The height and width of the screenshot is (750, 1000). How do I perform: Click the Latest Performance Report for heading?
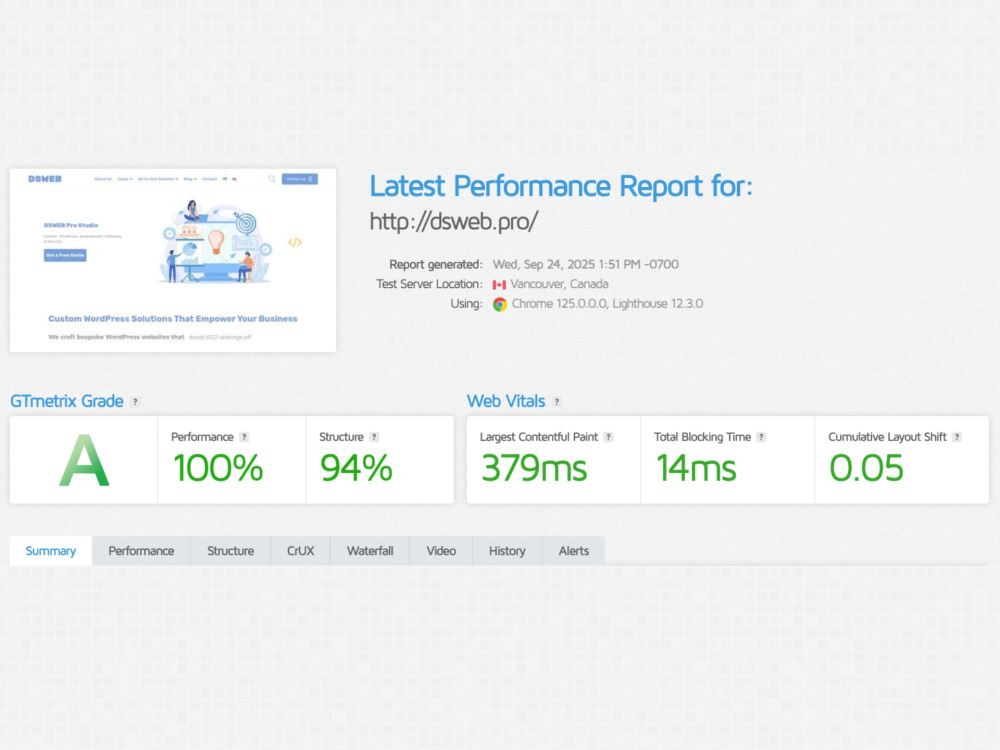[561, 186]
